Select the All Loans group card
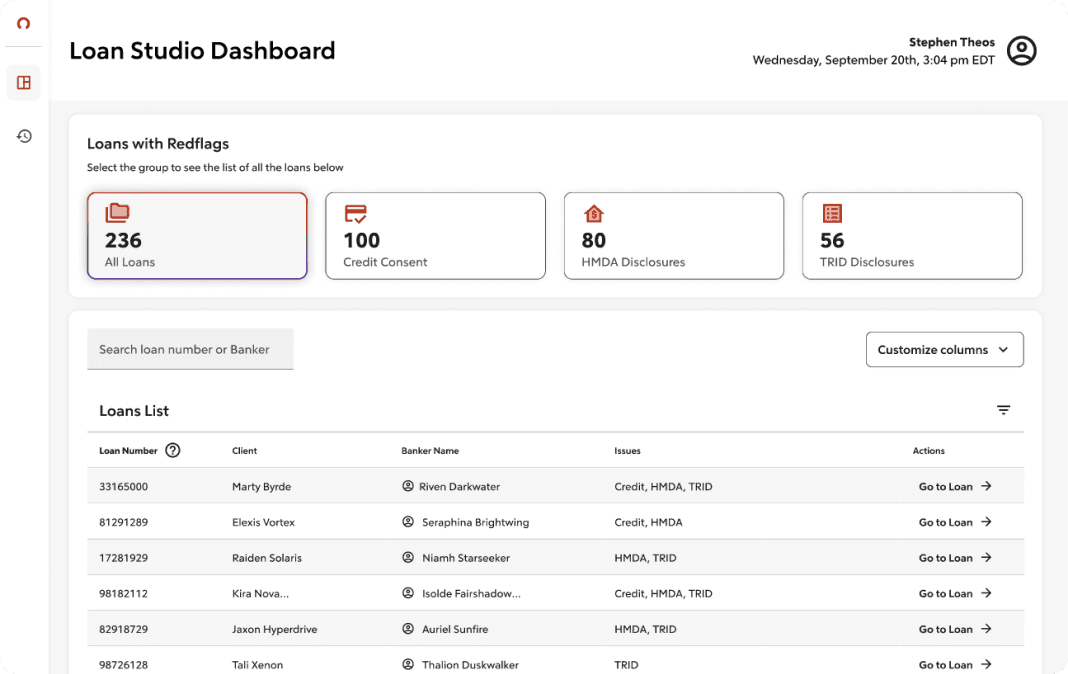1068x674 pixels. point(197,236)
